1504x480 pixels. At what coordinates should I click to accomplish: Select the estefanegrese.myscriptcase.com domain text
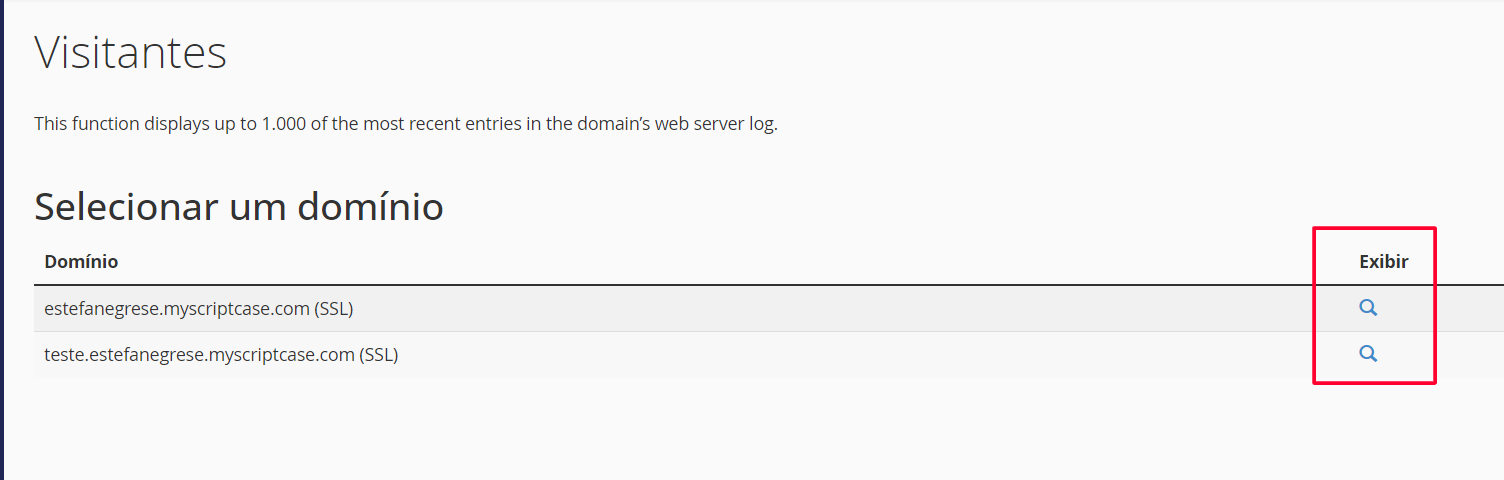pos(177,309)
